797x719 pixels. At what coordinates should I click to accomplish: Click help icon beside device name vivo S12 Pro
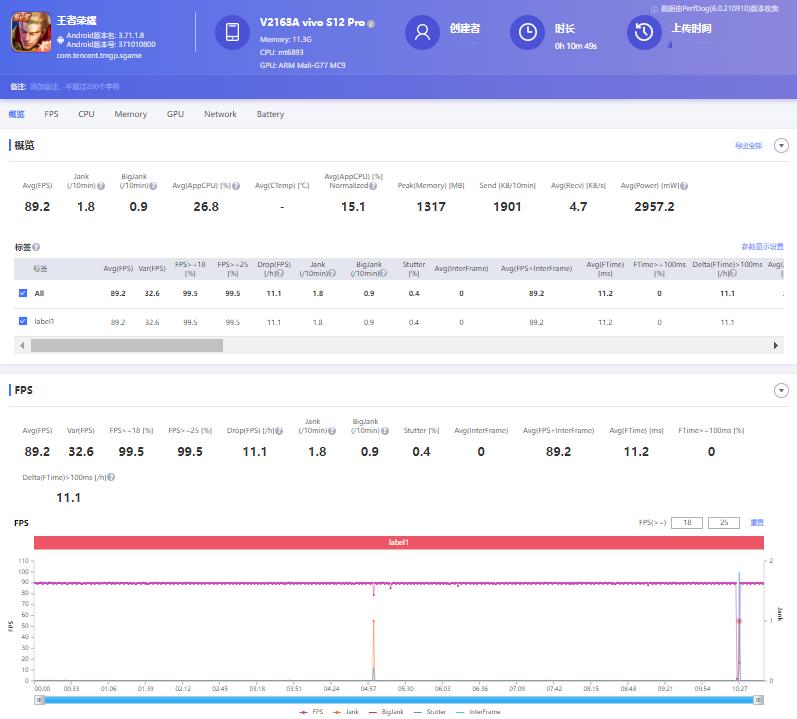371,23
